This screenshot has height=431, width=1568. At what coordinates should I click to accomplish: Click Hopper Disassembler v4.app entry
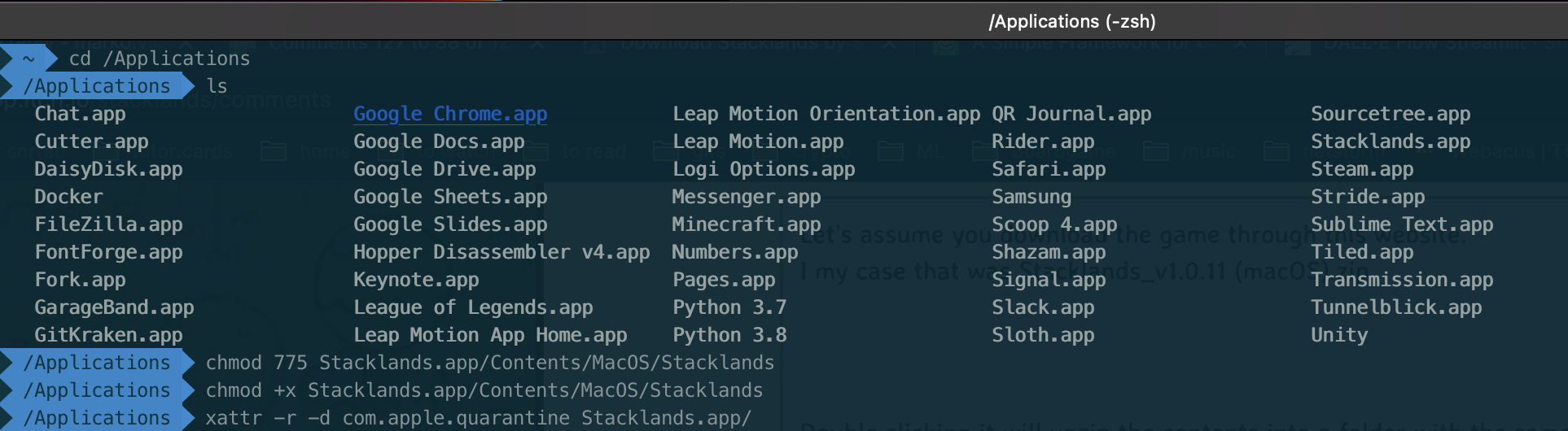(501, 252)
